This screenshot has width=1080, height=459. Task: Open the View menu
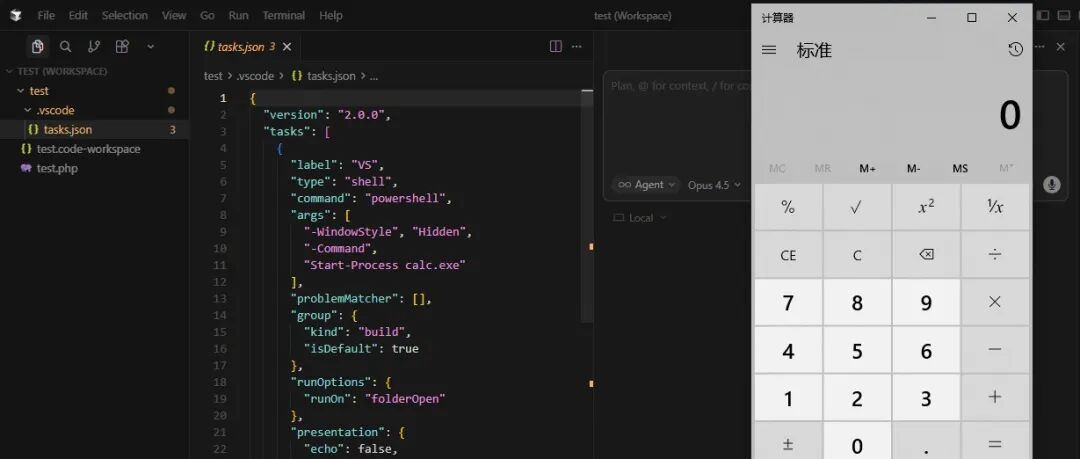pyautogui.click(x=174, y=15)
